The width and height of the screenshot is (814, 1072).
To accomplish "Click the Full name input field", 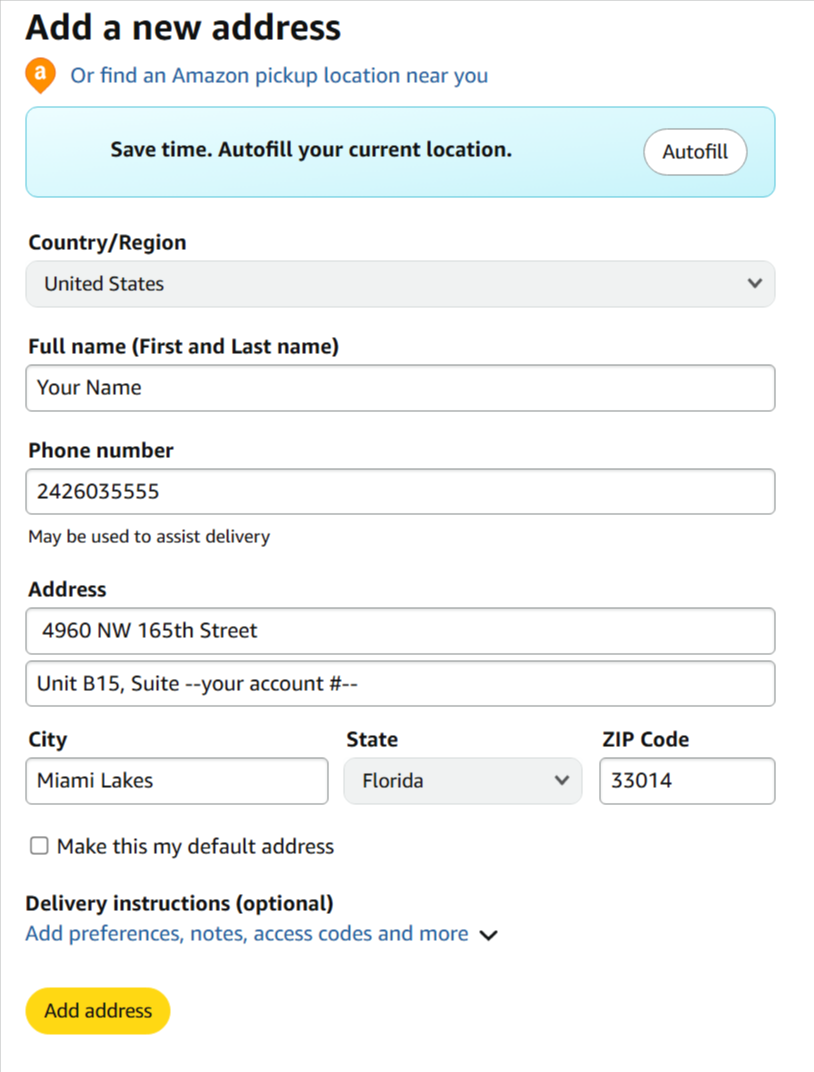I will point(400,388).
